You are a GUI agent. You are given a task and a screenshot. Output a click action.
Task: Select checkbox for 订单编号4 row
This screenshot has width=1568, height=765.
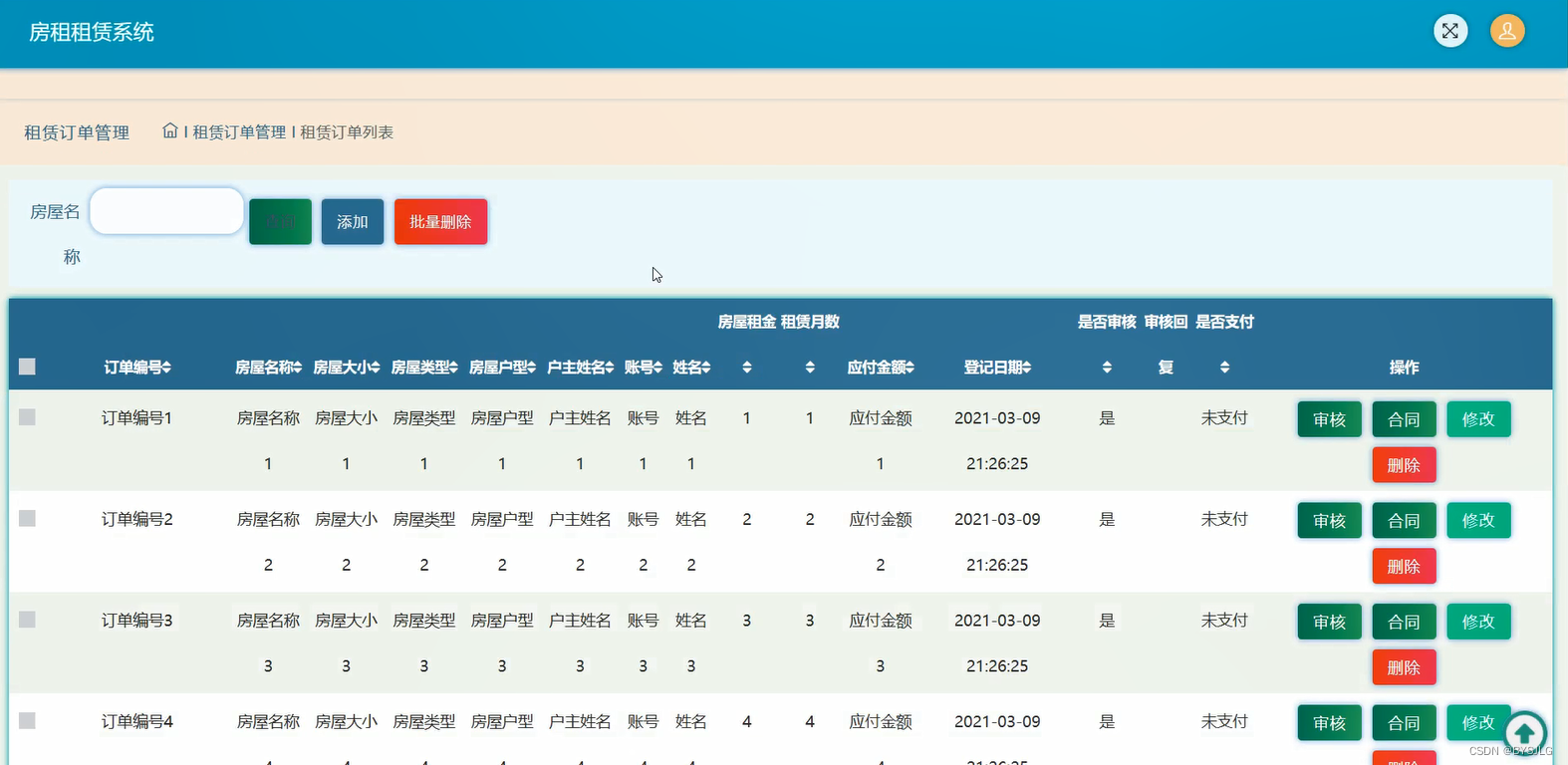pyautogui.click(x=27, y=720)
